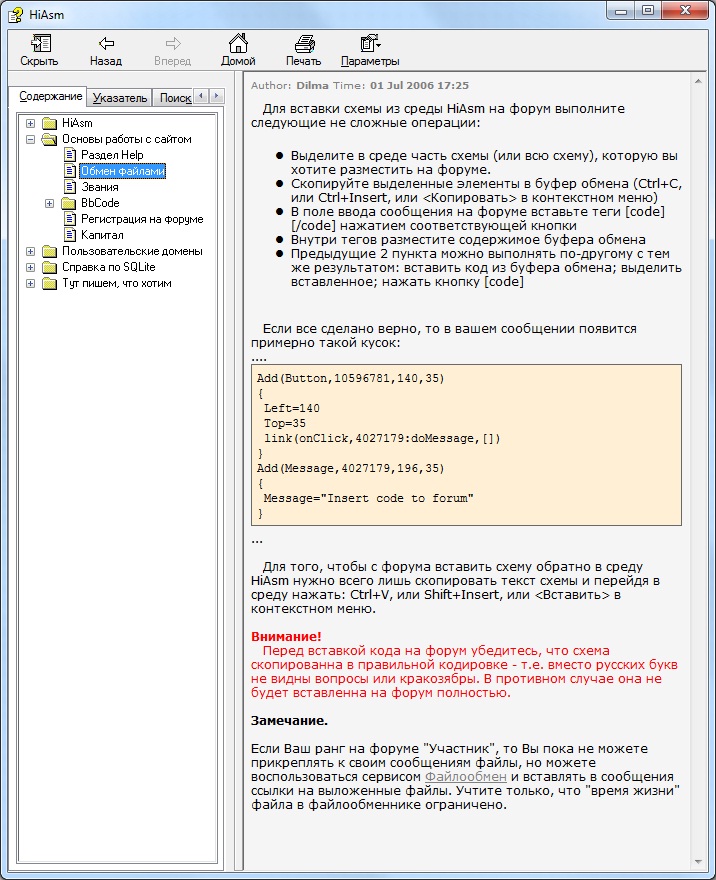Viewport: 716px width, 880px height.
Task: Click Основы работы с сайтом open-folder icon
Action: coord(50,139)
